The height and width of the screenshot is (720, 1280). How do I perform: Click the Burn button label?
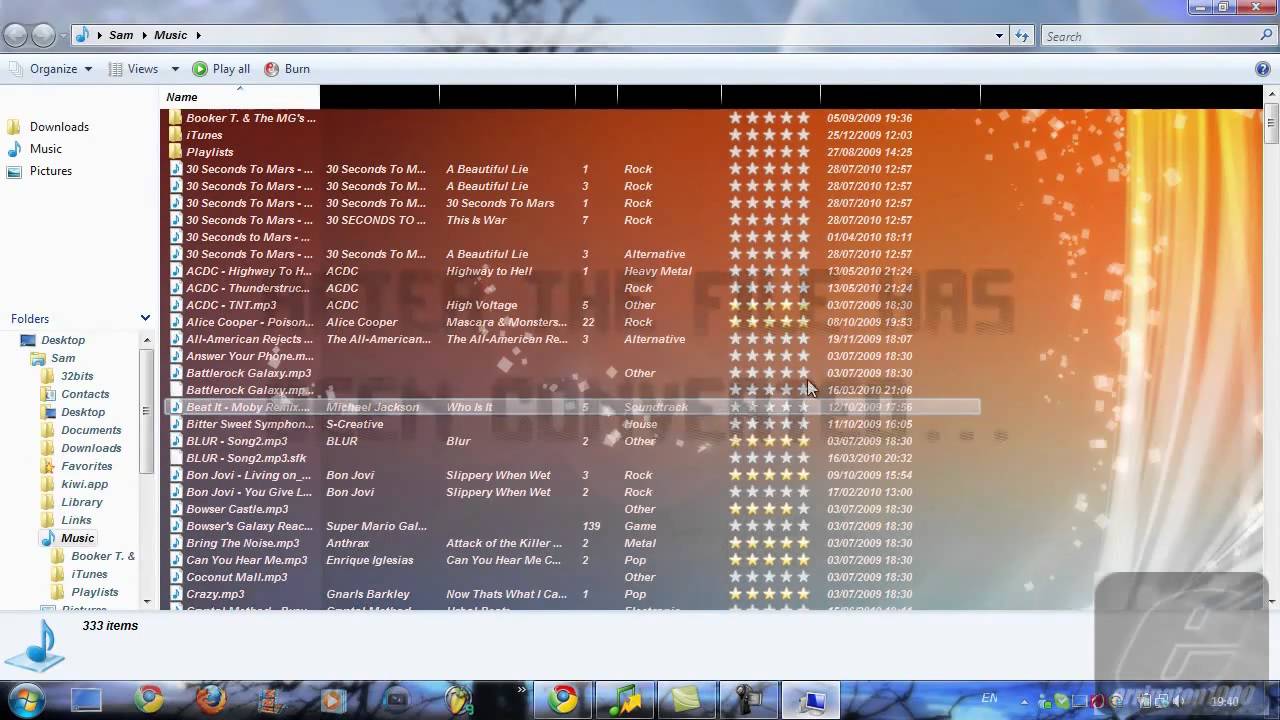click(x=297, y=69)
